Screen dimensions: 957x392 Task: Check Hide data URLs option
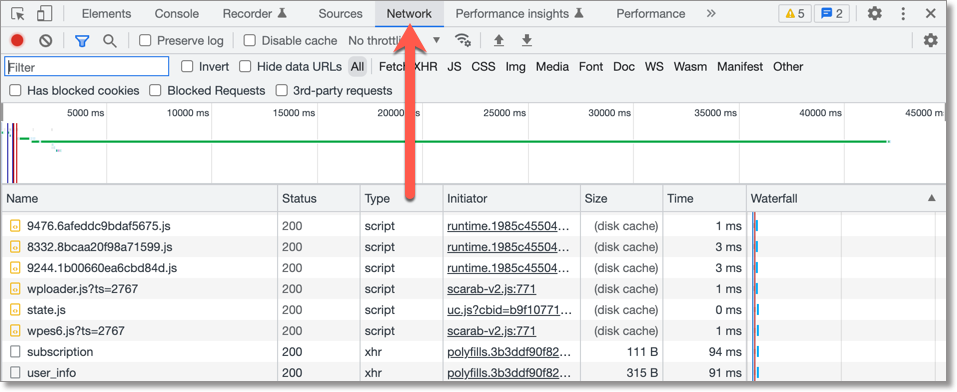click(245, 67)
